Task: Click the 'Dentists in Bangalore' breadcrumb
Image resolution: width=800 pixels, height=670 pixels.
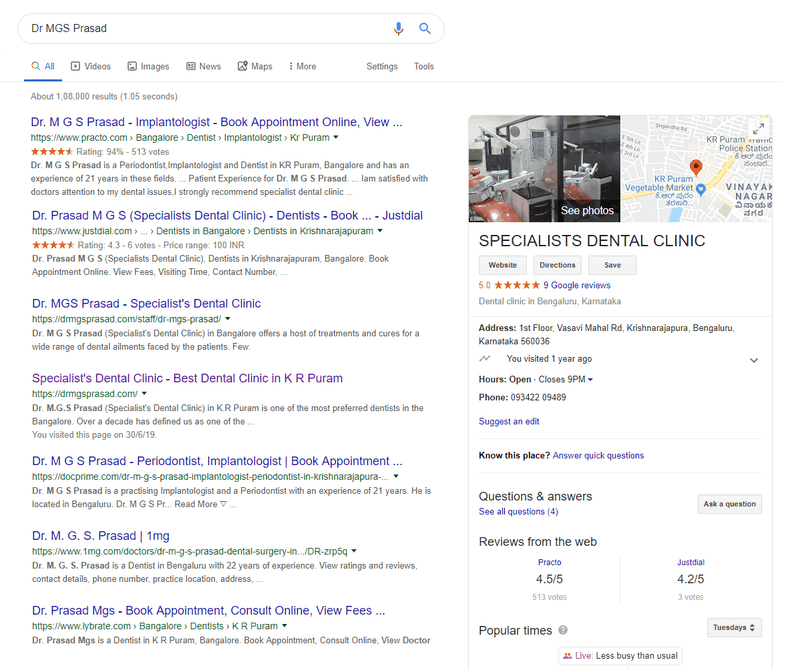Action: coord(201,231)
